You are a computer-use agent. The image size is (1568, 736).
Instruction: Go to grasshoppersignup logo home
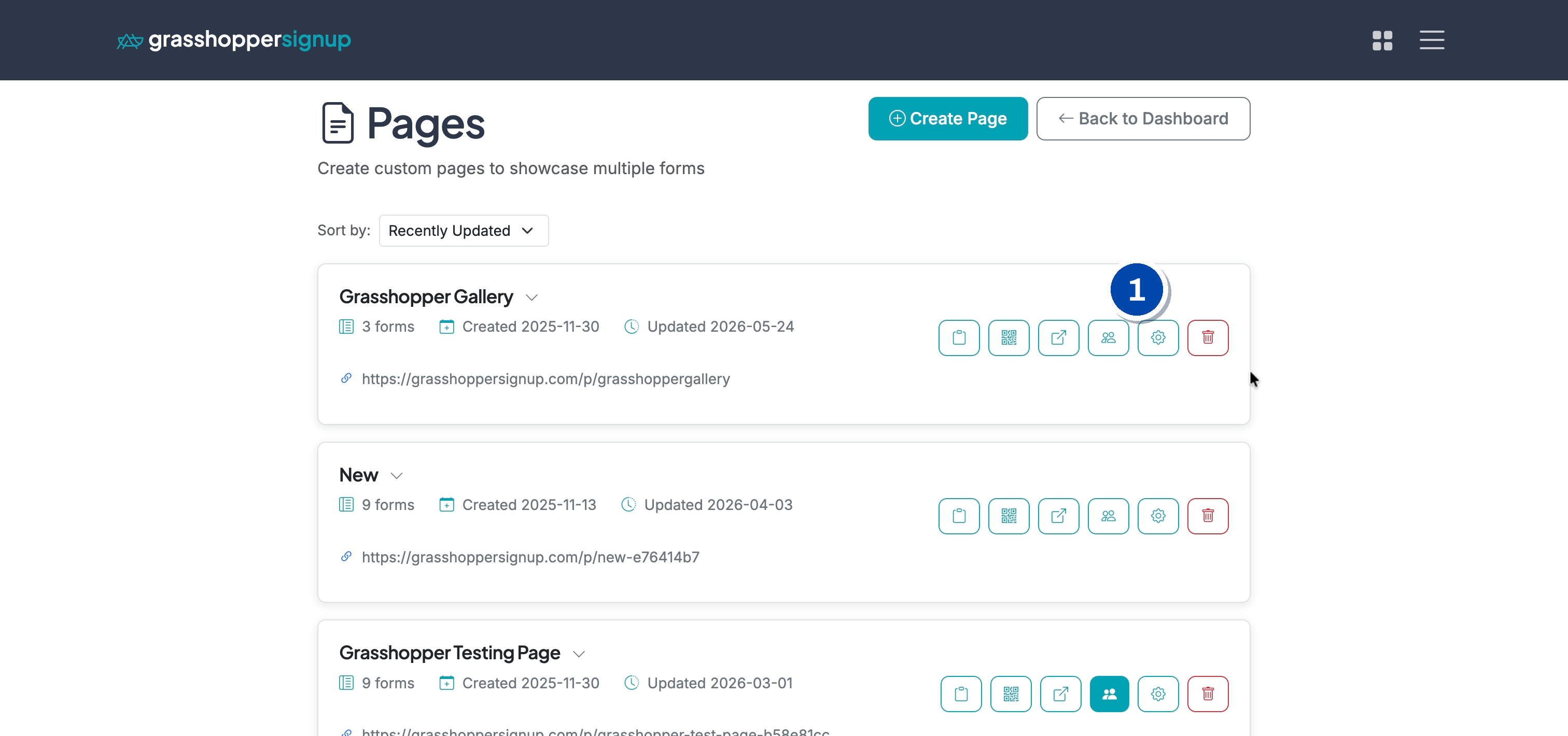234,40
